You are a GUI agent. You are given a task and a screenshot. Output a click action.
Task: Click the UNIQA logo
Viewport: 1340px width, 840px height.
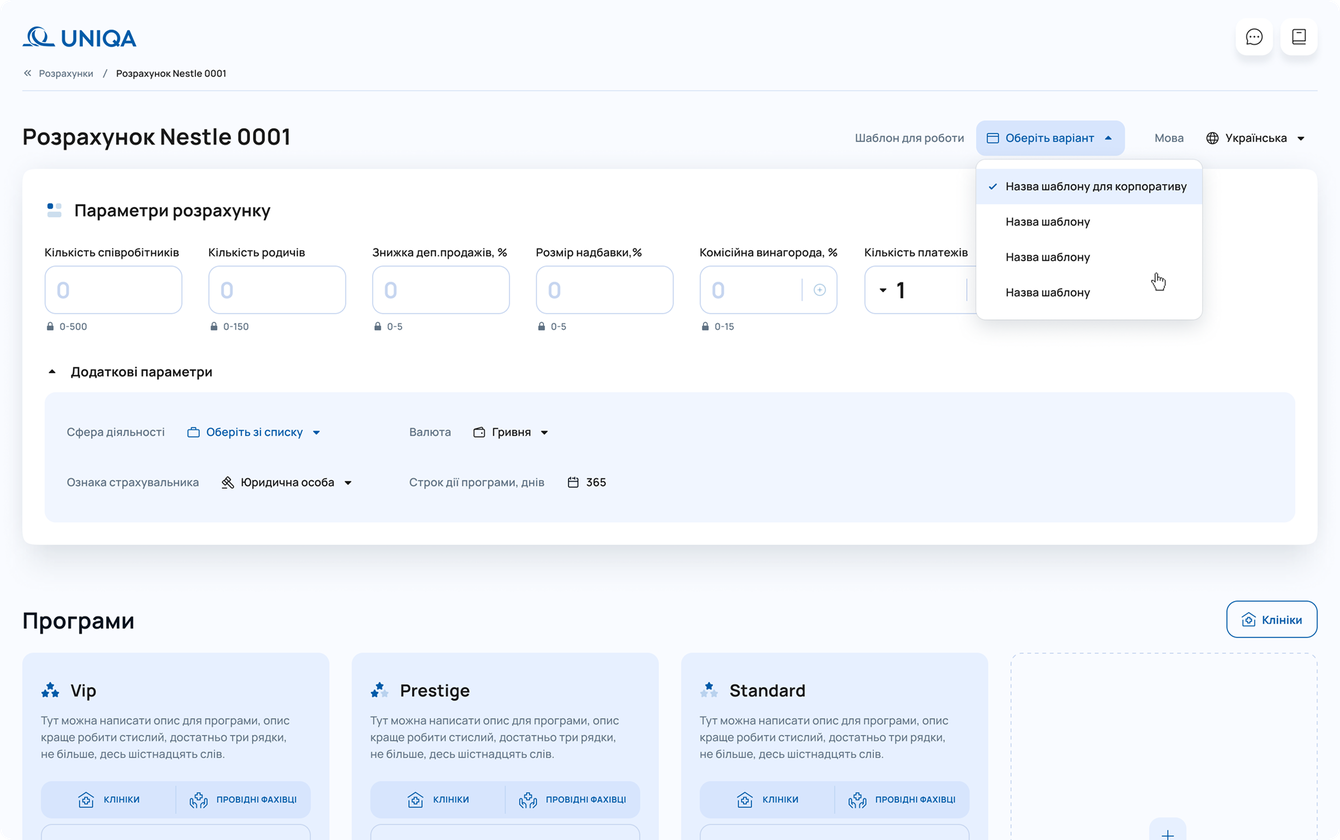tap(79, 38)
